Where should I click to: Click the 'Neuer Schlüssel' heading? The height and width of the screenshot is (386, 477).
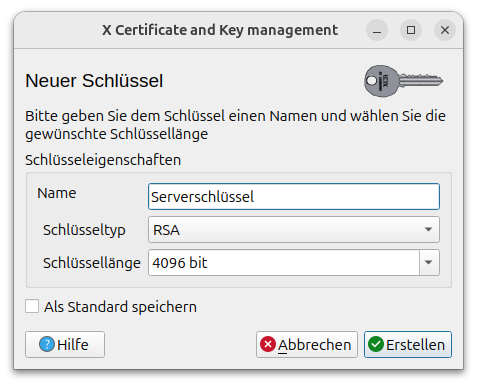(94, 81)
